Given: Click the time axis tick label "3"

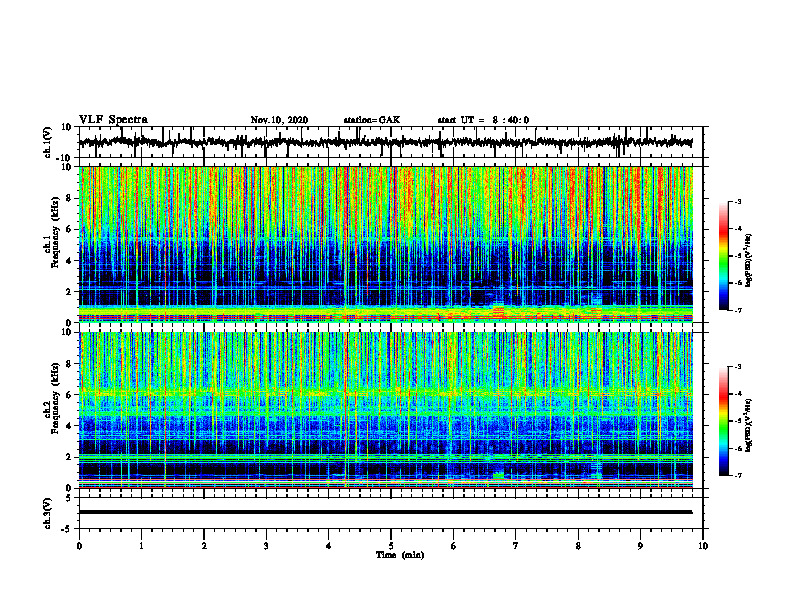Looking at the screenshot, I should click(266, 546).
